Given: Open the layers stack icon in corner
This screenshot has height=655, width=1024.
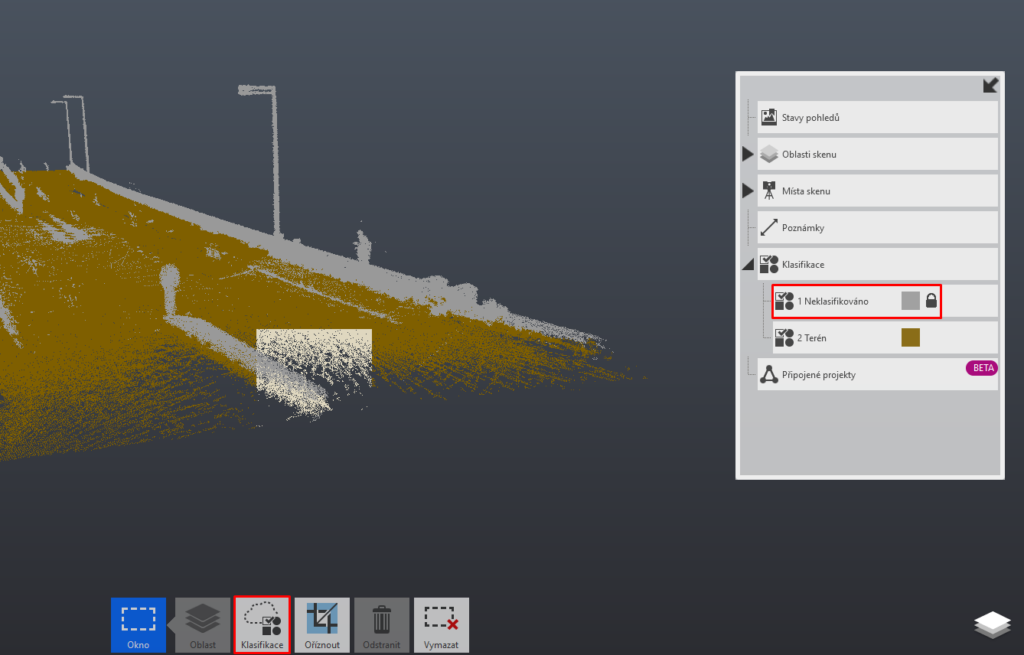Looking at the screenshot, I should point(992,624).
